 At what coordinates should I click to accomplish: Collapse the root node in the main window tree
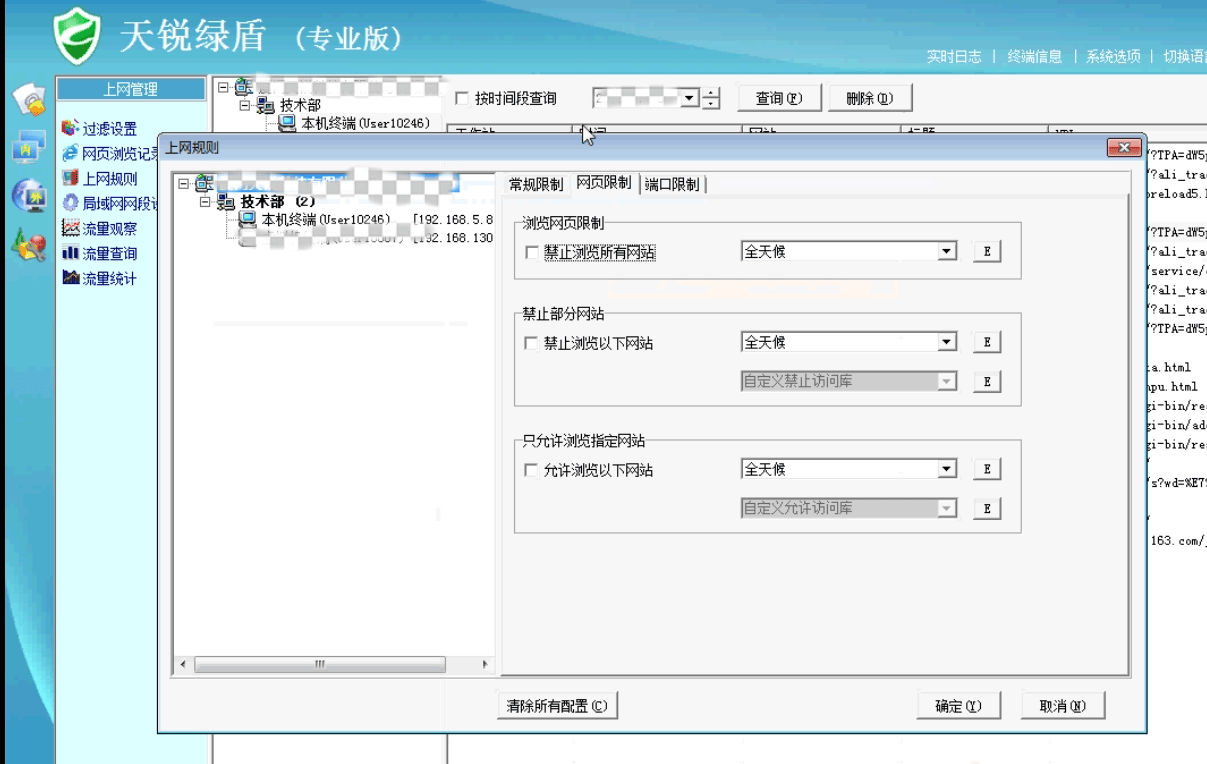coord(223,87)
